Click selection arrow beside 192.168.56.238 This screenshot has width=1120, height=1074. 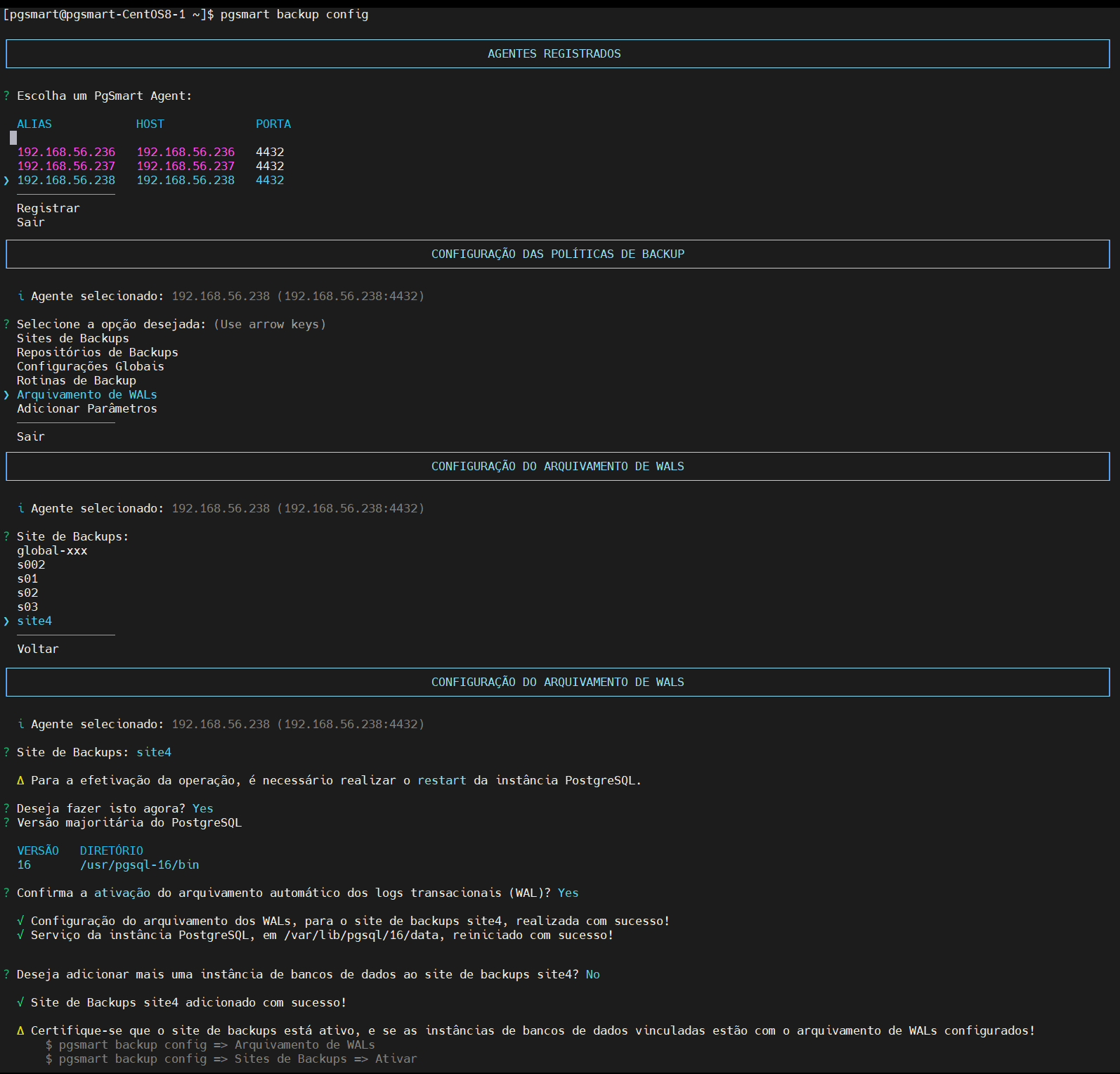coord(6,180)
